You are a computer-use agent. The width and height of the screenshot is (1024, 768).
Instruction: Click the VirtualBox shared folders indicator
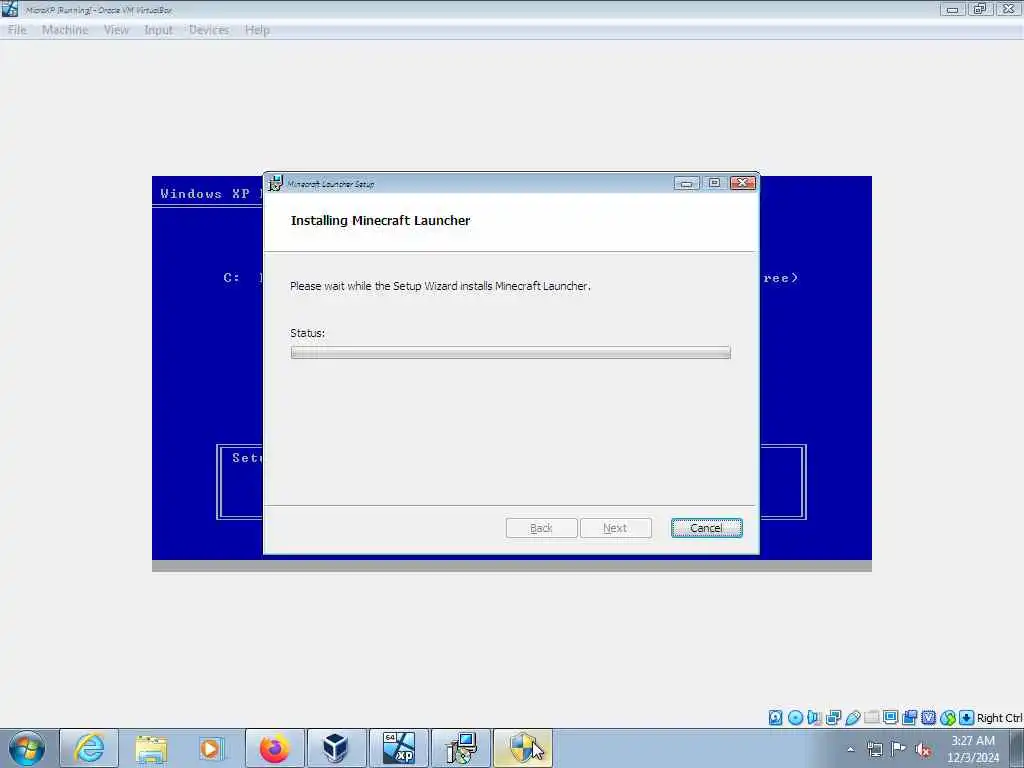click(871, 718)
